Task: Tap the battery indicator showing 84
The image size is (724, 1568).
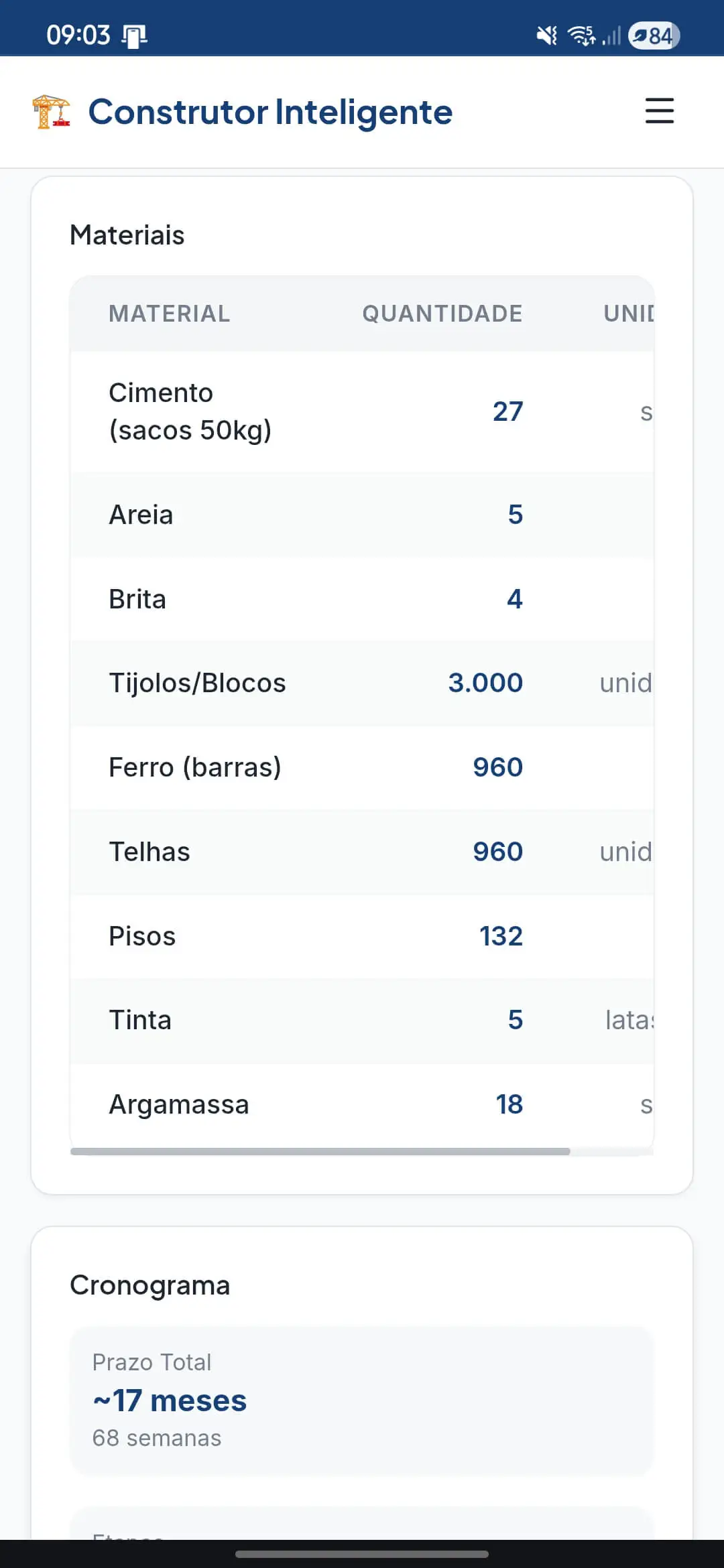Action: tap(654, 35)
